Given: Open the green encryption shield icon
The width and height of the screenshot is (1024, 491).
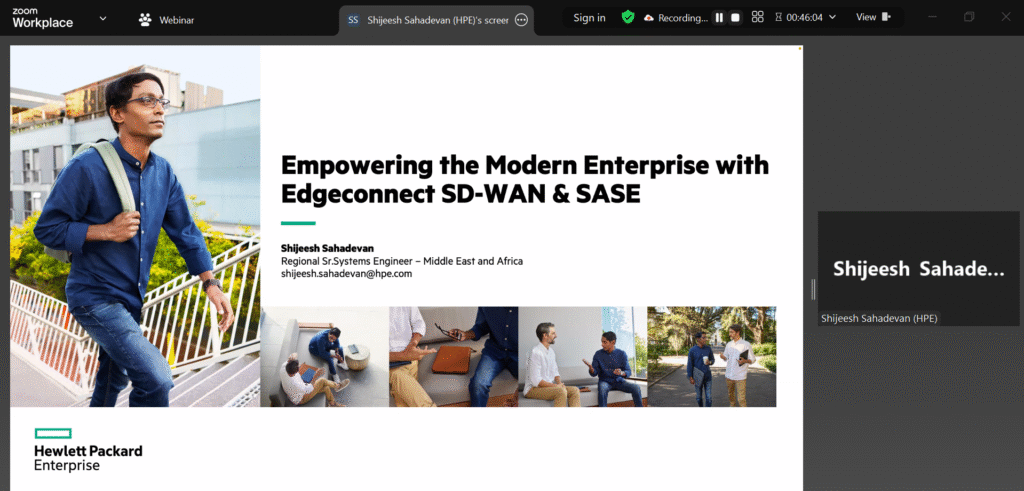Looking at the screenshot, I should pos(628,18).
